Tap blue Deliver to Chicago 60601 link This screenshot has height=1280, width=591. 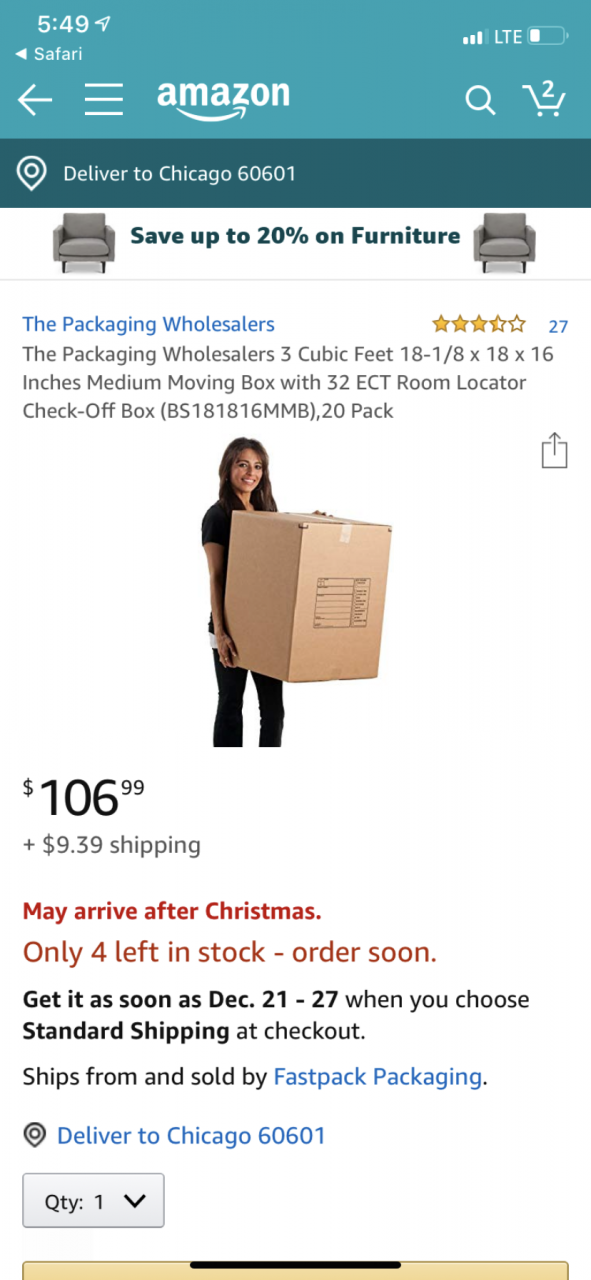[191, 1135]
